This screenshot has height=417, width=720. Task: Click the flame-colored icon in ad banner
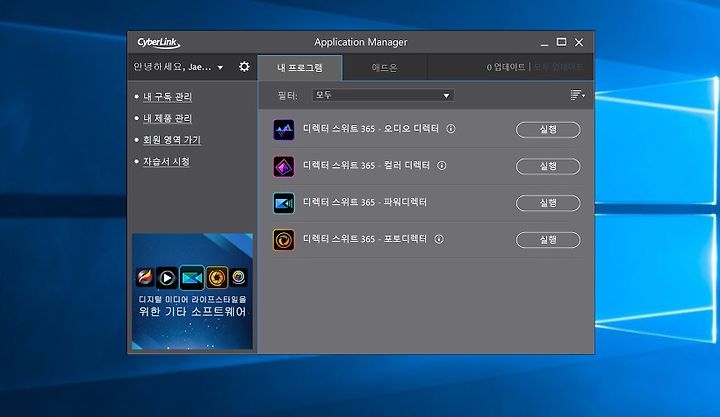145,277
